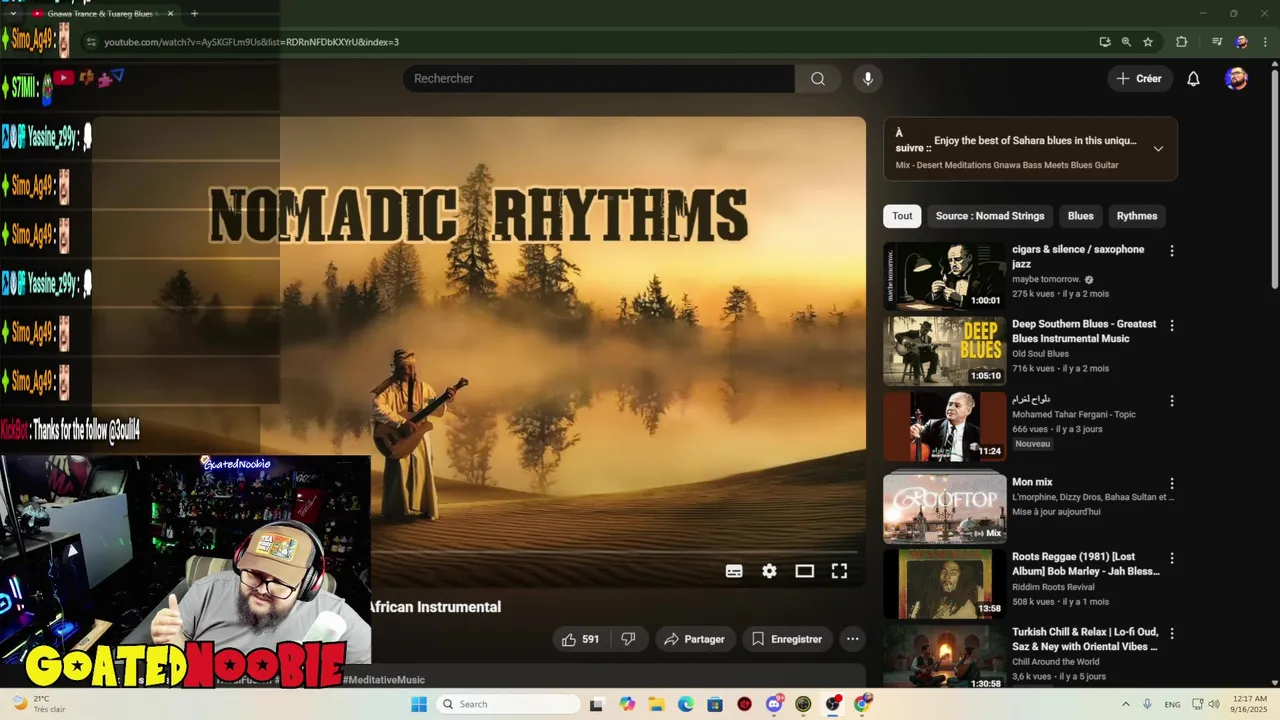
Task: Open the Deep Blues thumbnail
Action: [x=944, y=351]
